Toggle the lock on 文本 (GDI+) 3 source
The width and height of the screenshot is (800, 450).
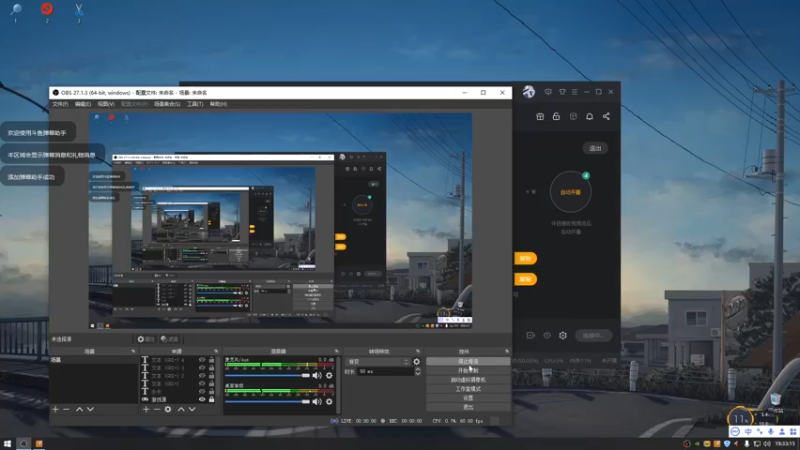point(211,367)
